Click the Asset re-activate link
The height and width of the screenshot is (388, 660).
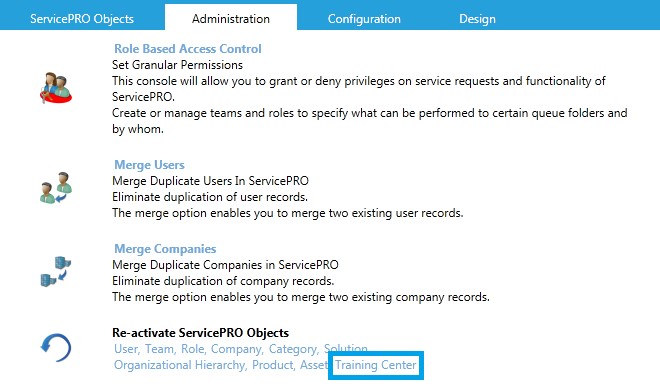coord(314,365)
